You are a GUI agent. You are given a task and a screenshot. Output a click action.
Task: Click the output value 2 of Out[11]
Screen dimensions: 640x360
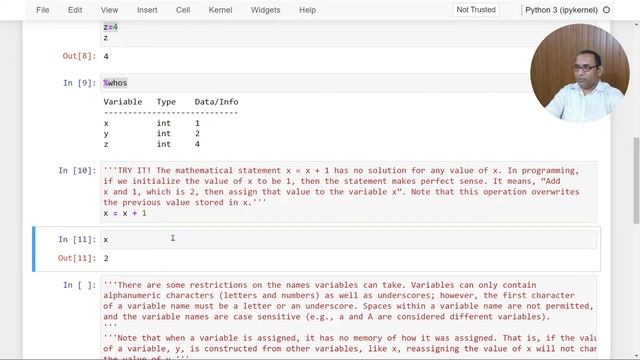(106, 258)
